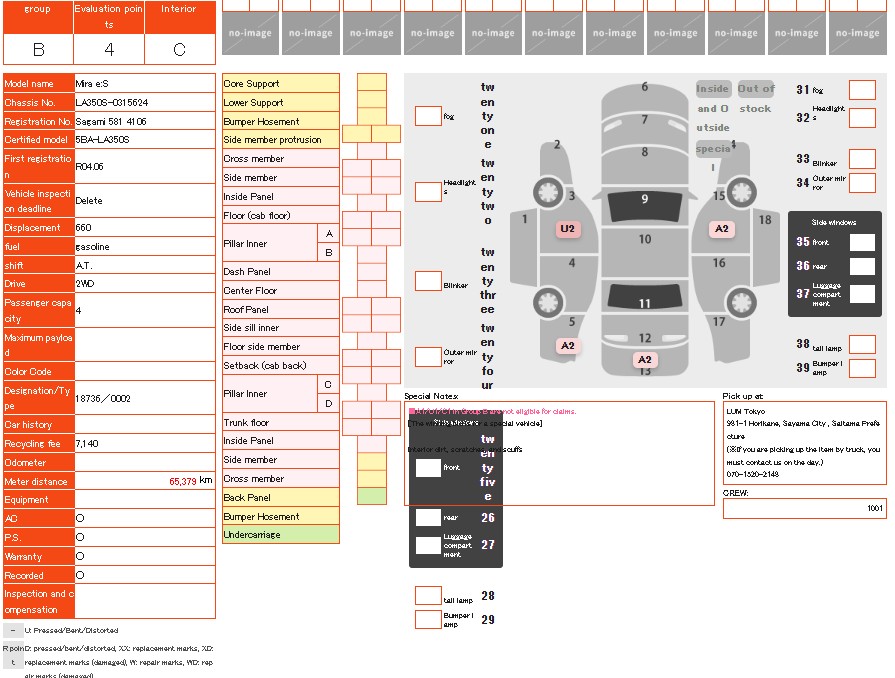Click the Drive value '2WD'
This screenshot has width=895, height=678.
[85, 284]
